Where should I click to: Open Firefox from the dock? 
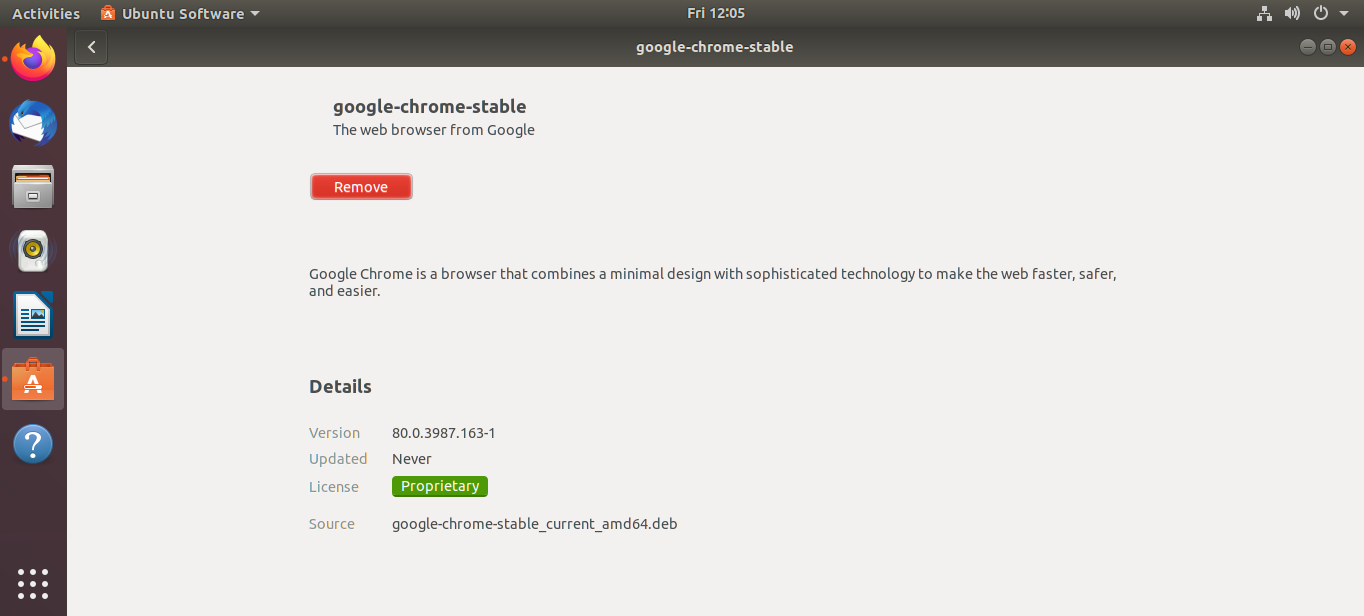pos(33,60)
